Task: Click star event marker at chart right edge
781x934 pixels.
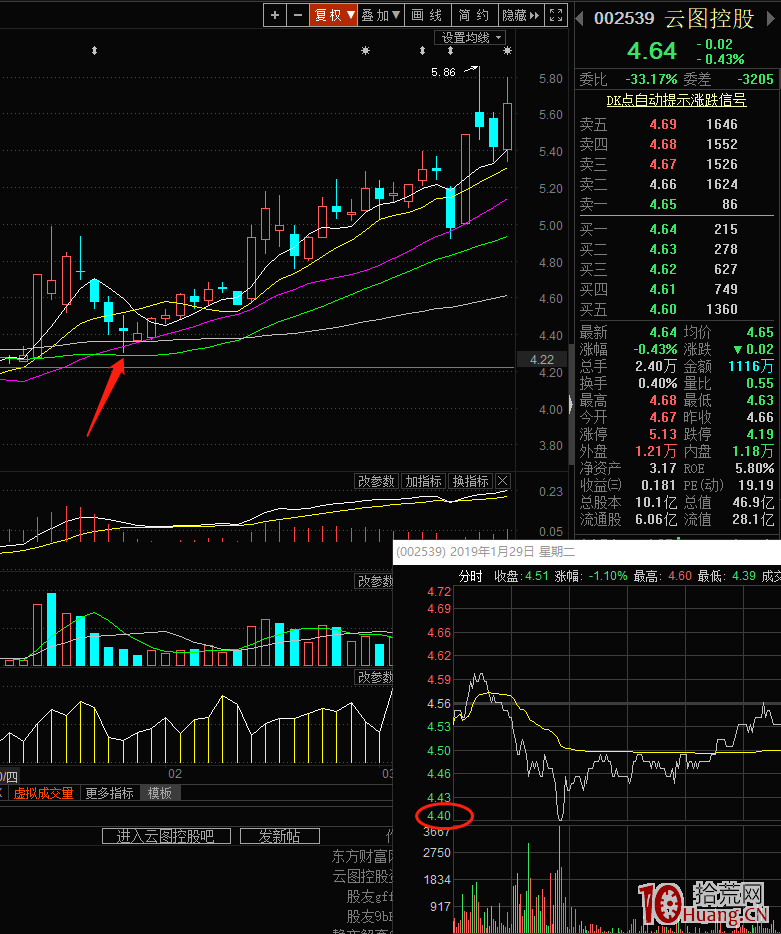Action: 507,51
